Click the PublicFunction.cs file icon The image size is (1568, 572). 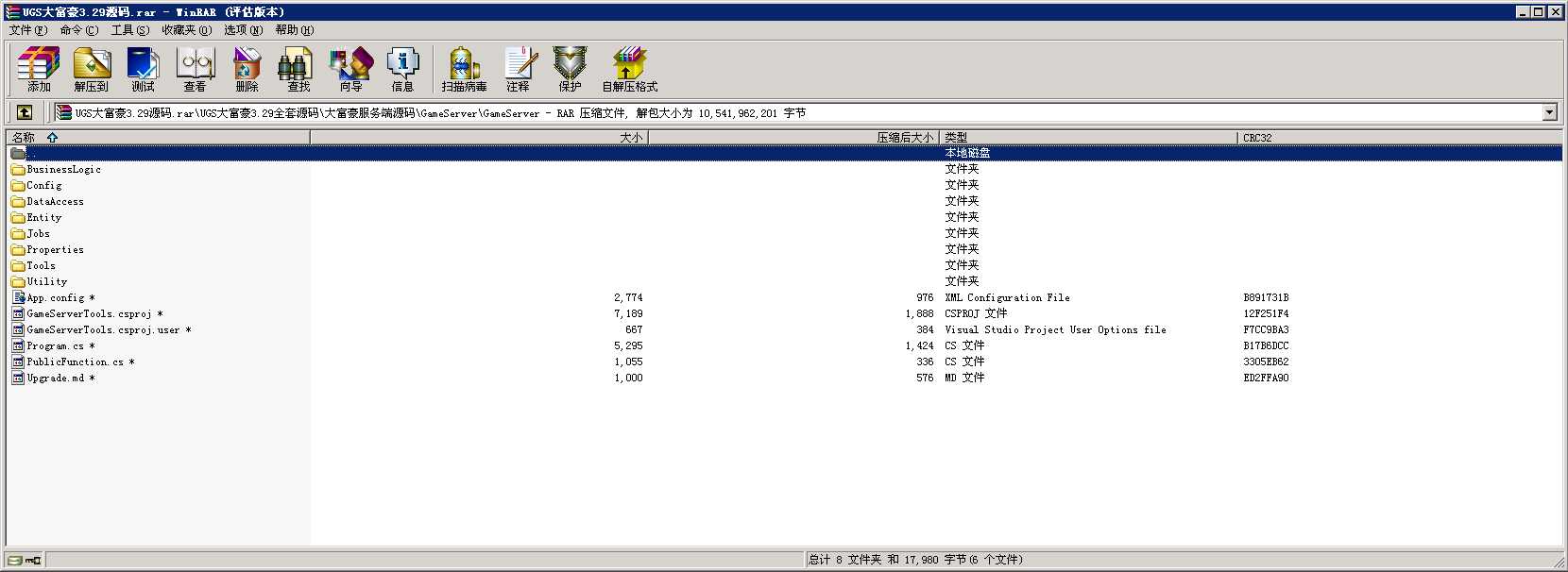[18, 362]
